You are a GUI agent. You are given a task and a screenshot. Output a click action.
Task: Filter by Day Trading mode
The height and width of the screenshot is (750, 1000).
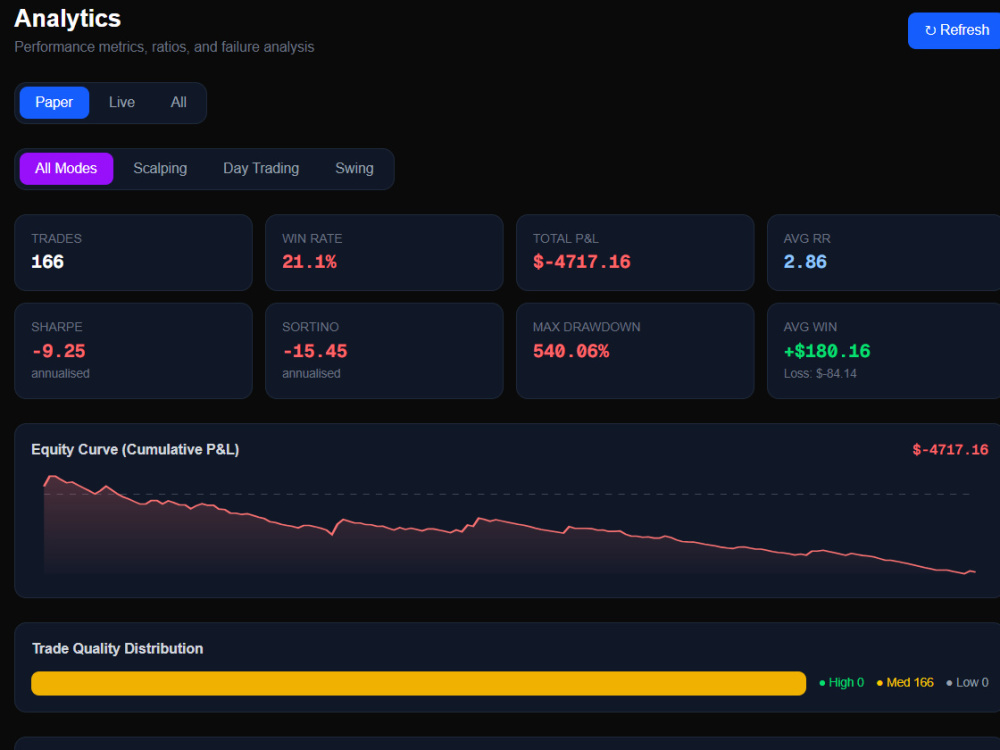pos(261,168)
